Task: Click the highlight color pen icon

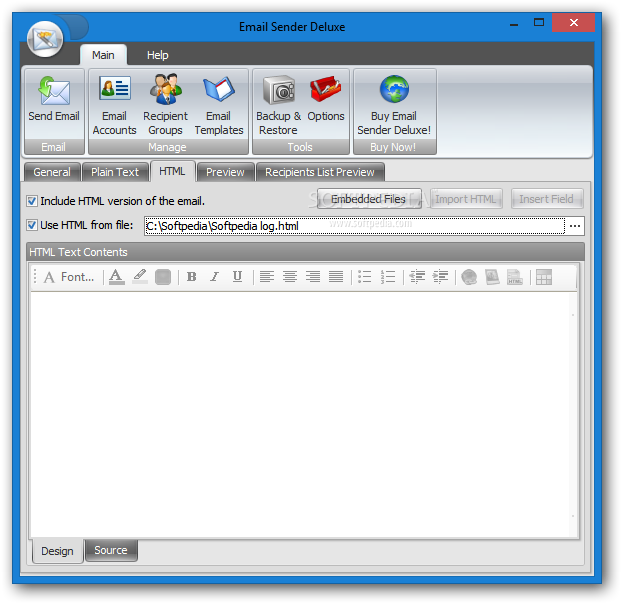Action: [140, 277]
